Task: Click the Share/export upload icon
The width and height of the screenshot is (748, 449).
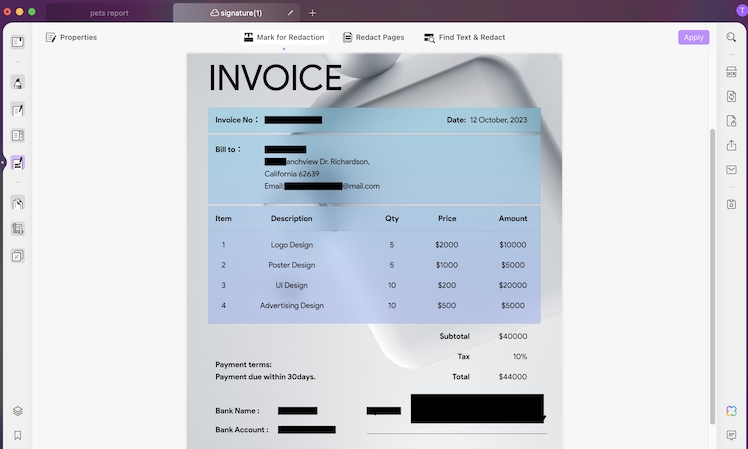Action: tap(731, 146)
